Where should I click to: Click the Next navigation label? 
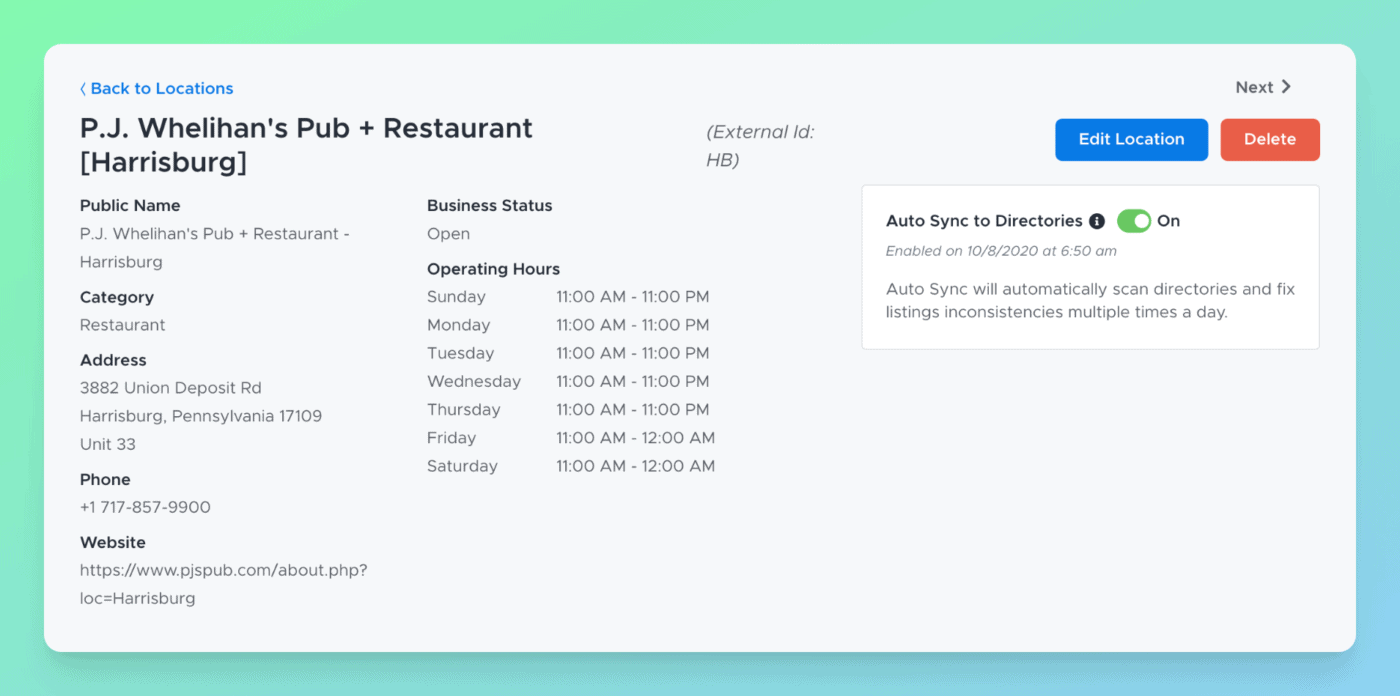click(1252, 87)
